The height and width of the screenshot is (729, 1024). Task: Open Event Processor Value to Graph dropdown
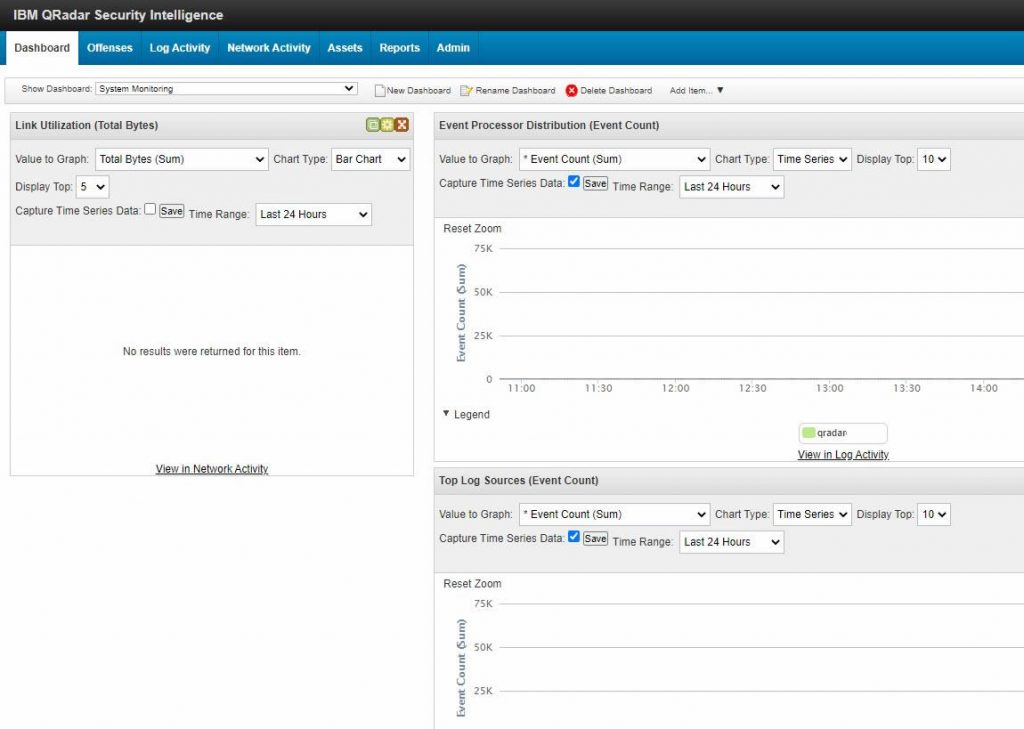(x=614, y=159)
